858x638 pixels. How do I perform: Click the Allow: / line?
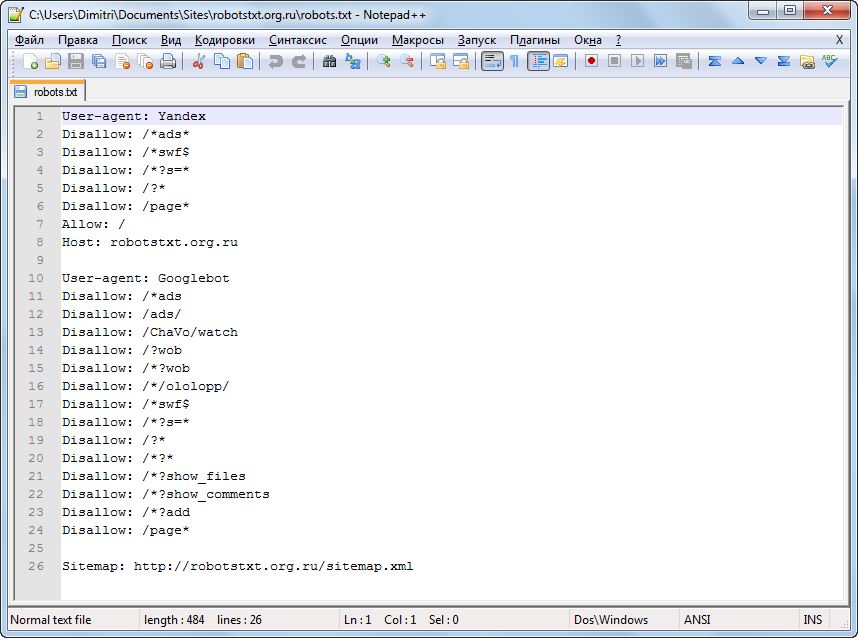[94, 224]
